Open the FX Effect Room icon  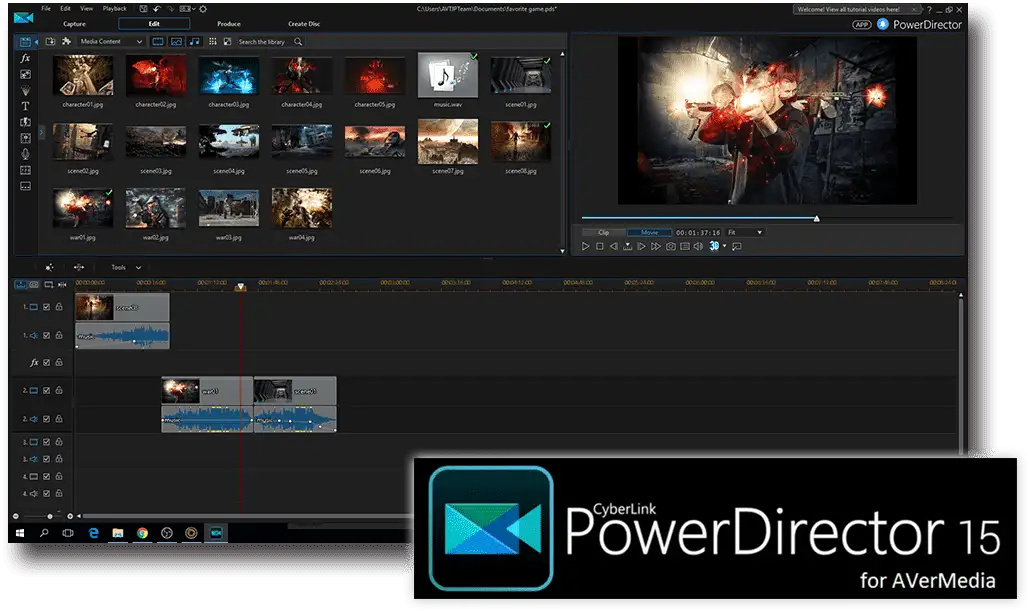click(x=25, y=58)
